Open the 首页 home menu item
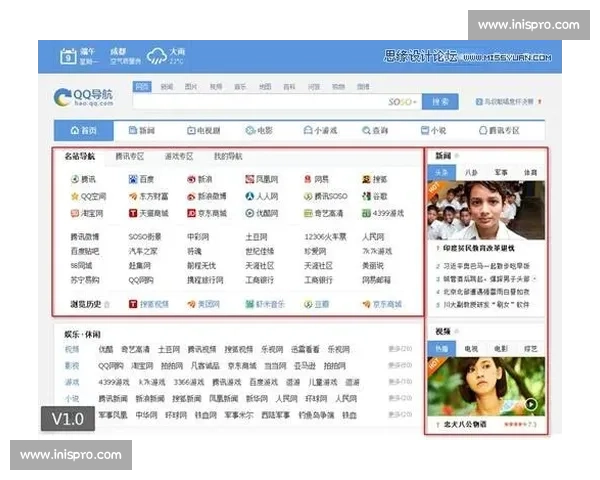The width and height of the screenshot is (600, 480). (84, 131)
